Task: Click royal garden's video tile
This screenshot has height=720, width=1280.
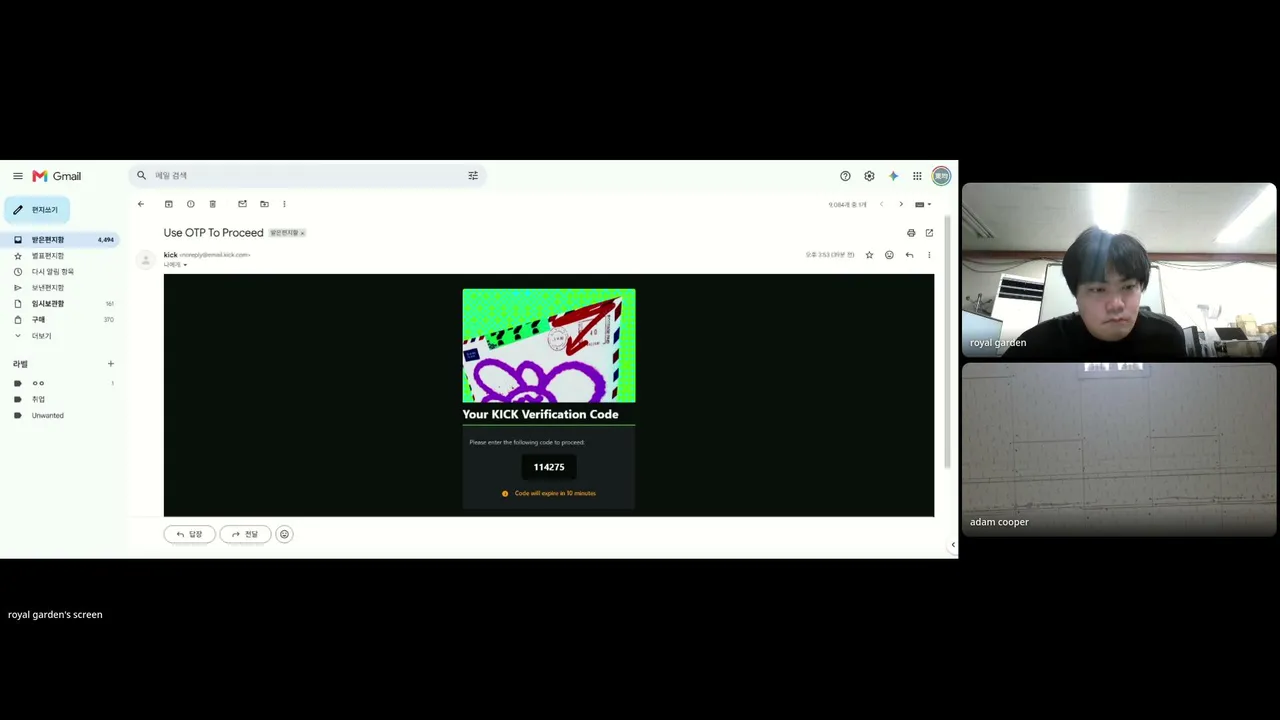Action: pos(1119,270)
